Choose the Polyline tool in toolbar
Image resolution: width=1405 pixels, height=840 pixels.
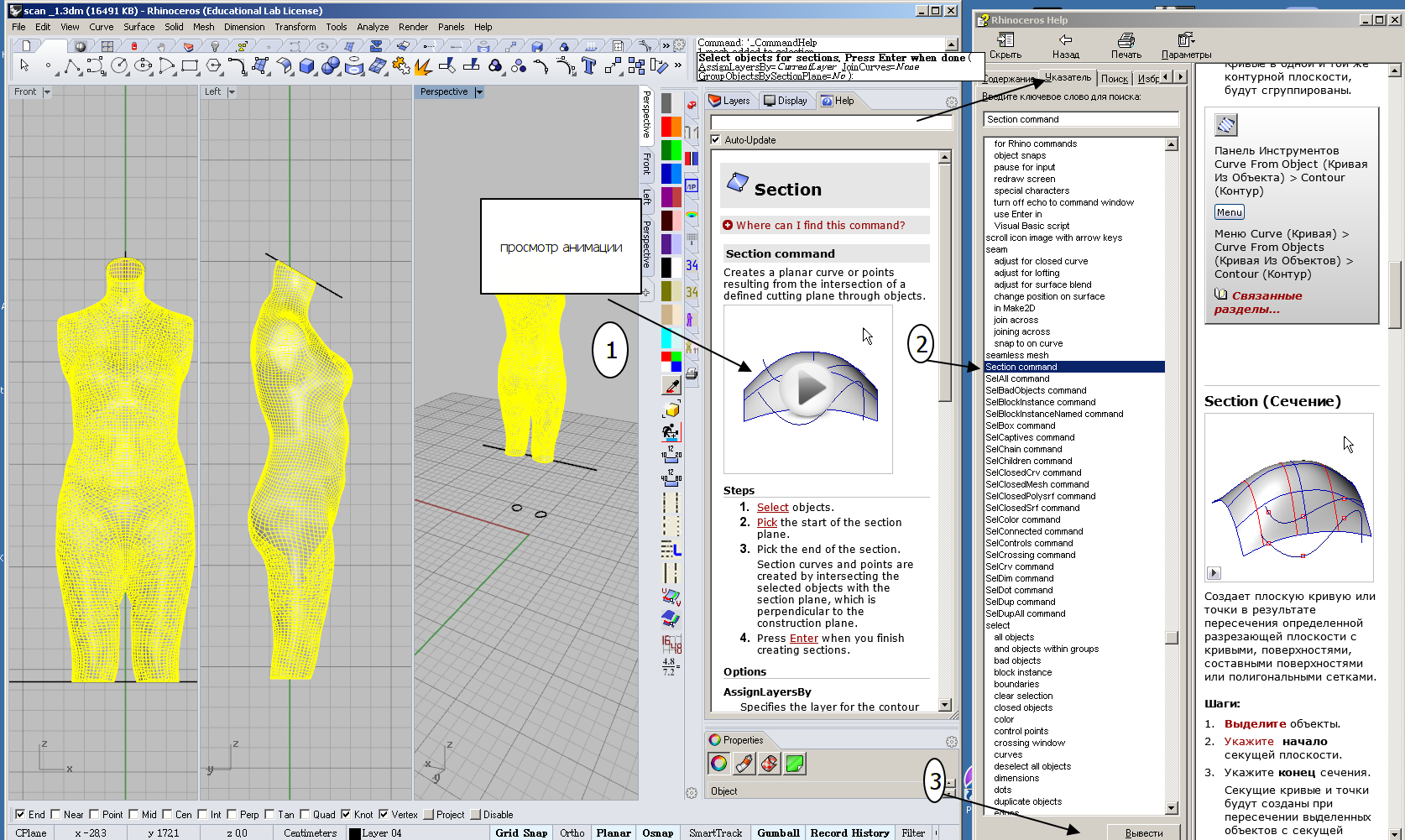pos(72,65)
